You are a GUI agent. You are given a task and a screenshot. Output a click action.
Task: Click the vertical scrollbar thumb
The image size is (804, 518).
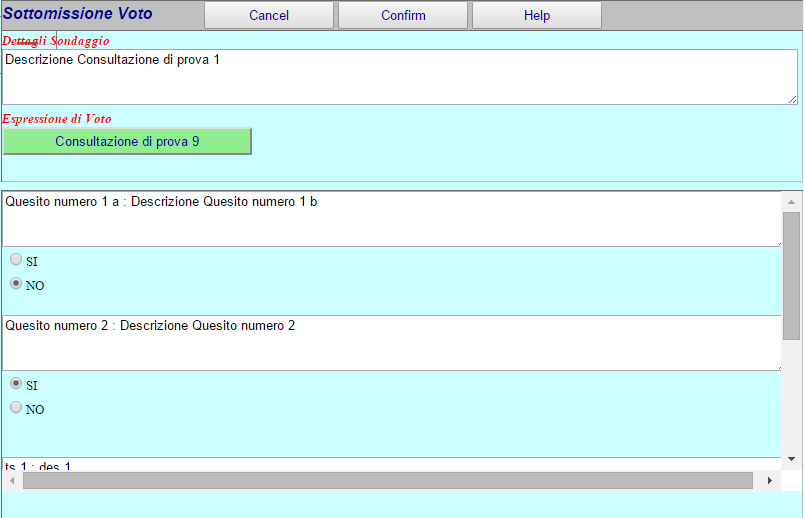point(791,275)
